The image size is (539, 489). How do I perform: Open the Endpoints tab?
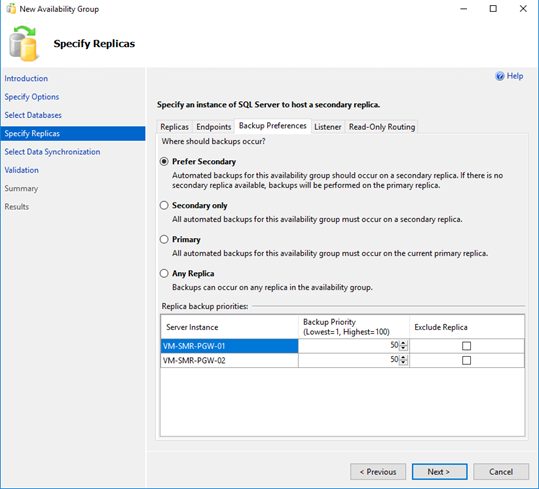(213, 127)
